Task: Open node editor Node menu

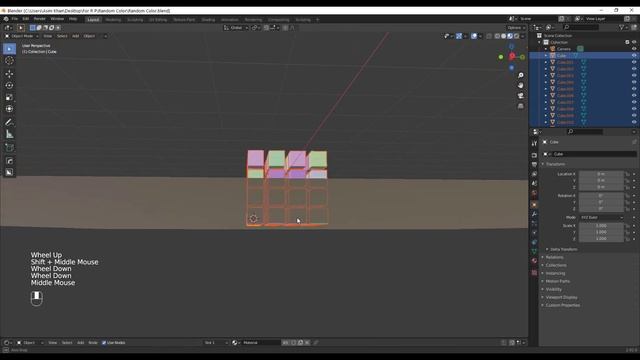Action: (x=93, y=343)
